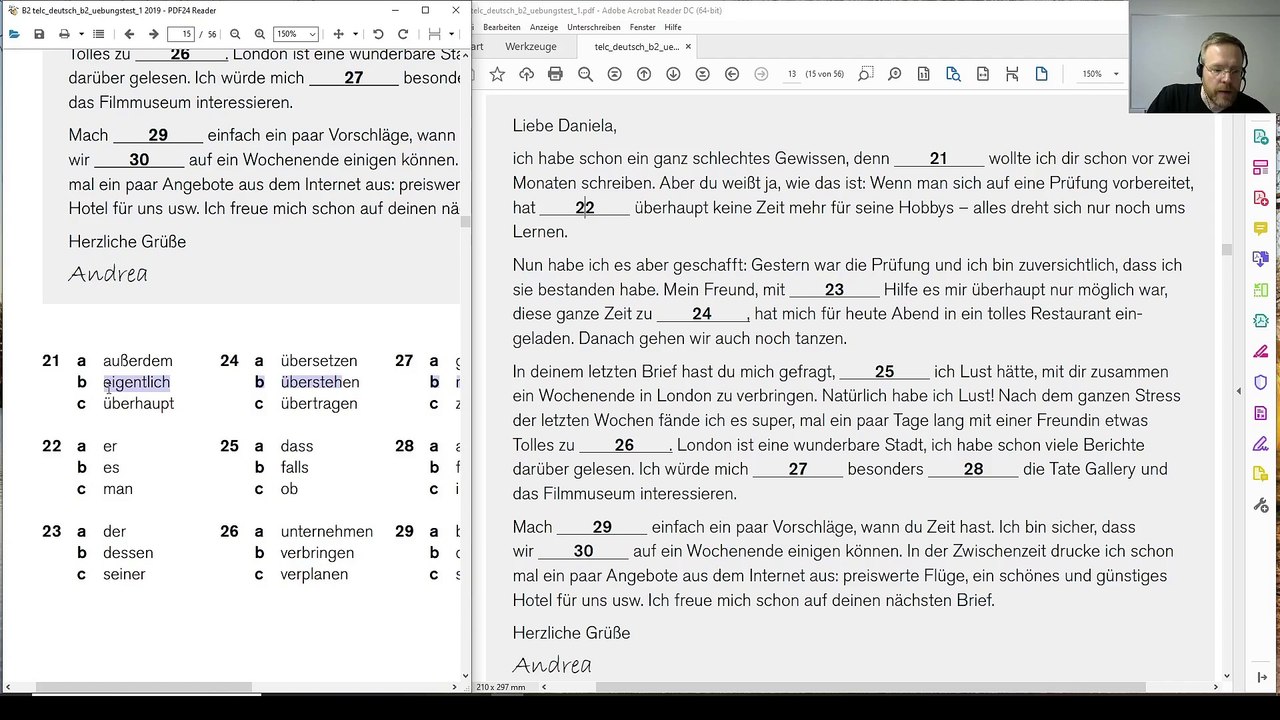Open Comment tool (yellow speech bubble)
The height and width of the screenshot is (720, 1280).
1260,229
